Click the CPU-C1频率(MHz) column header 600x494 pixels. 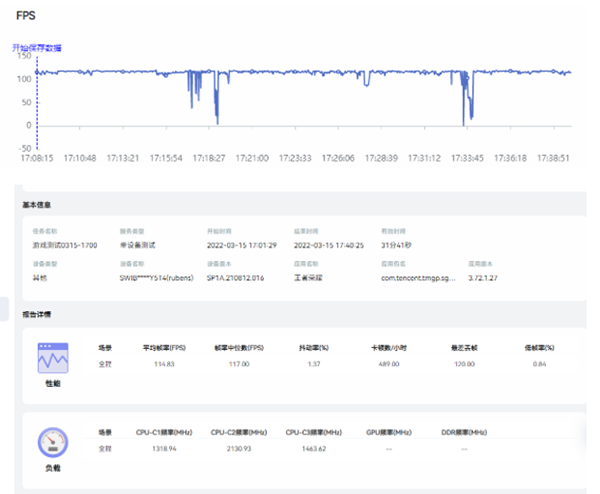point(158,431)
